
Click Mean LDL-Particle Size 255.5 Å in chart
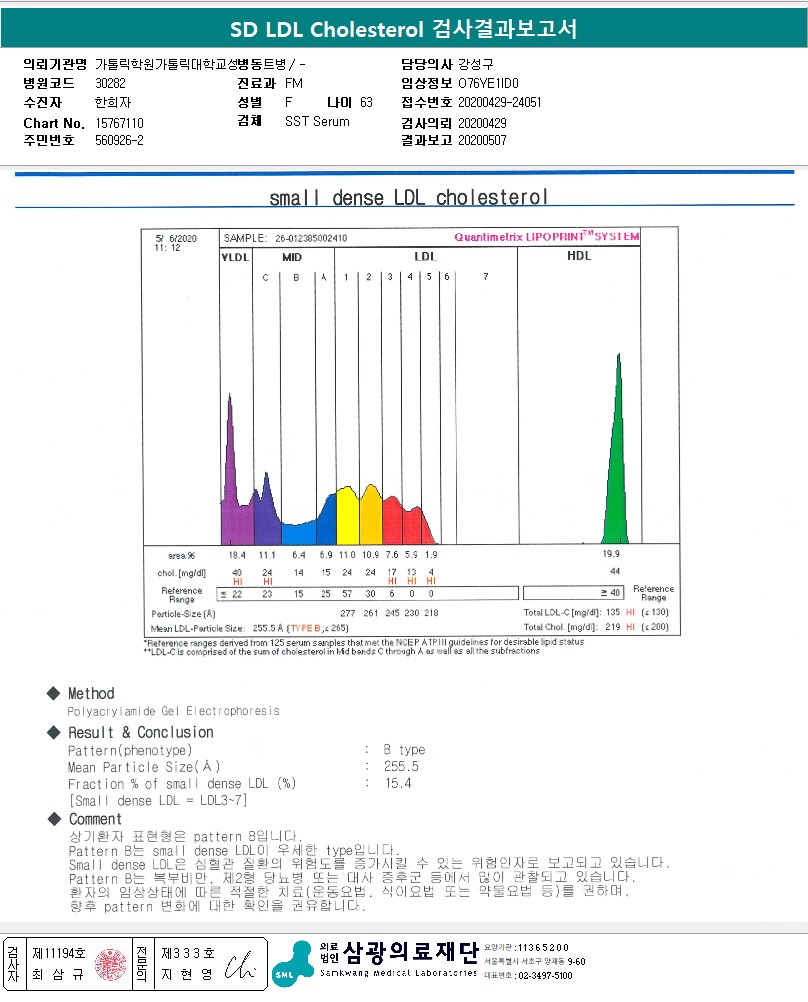[x=268, y=628]
